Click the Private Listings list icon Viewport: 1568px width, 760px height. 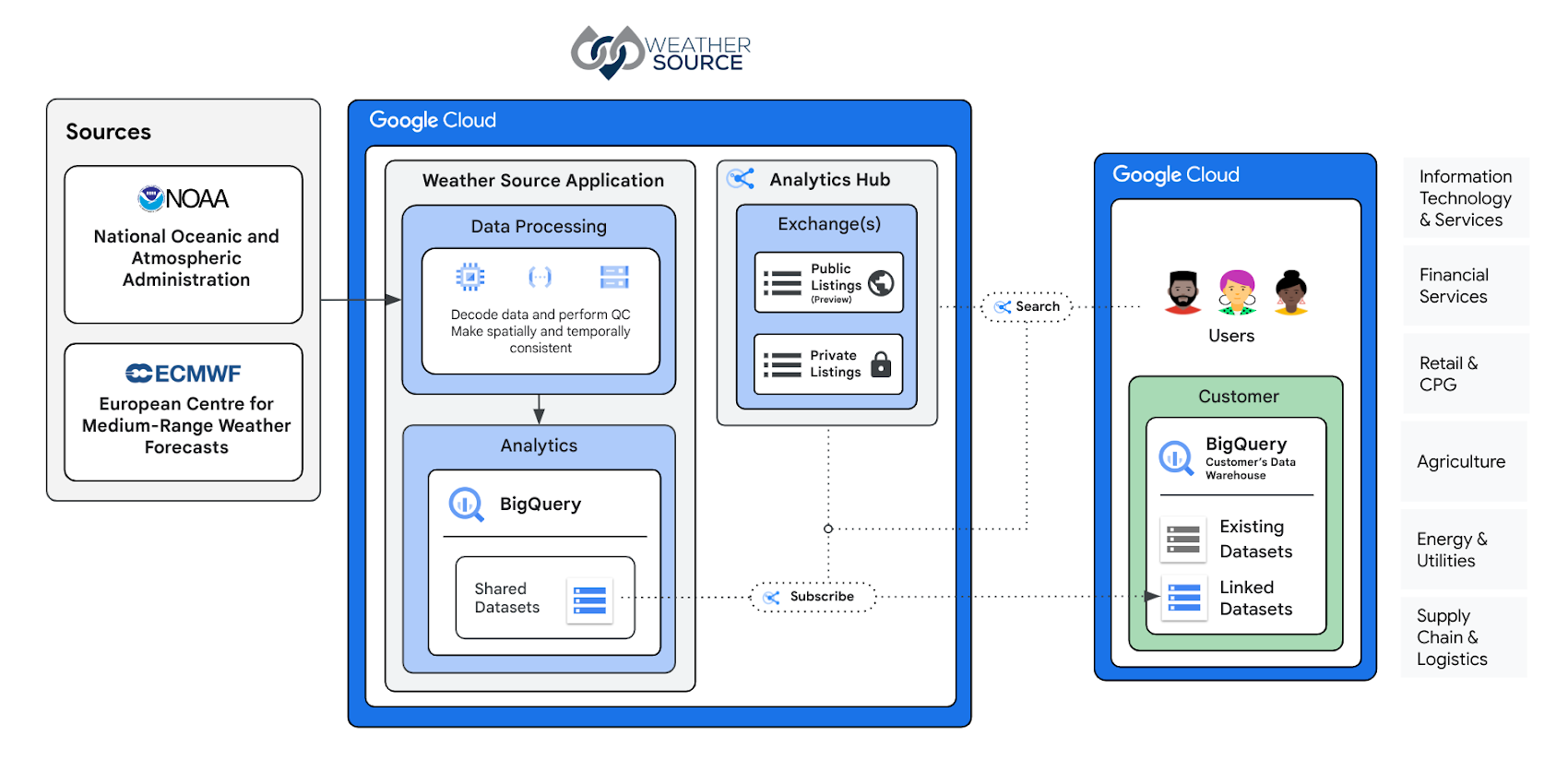782,365
